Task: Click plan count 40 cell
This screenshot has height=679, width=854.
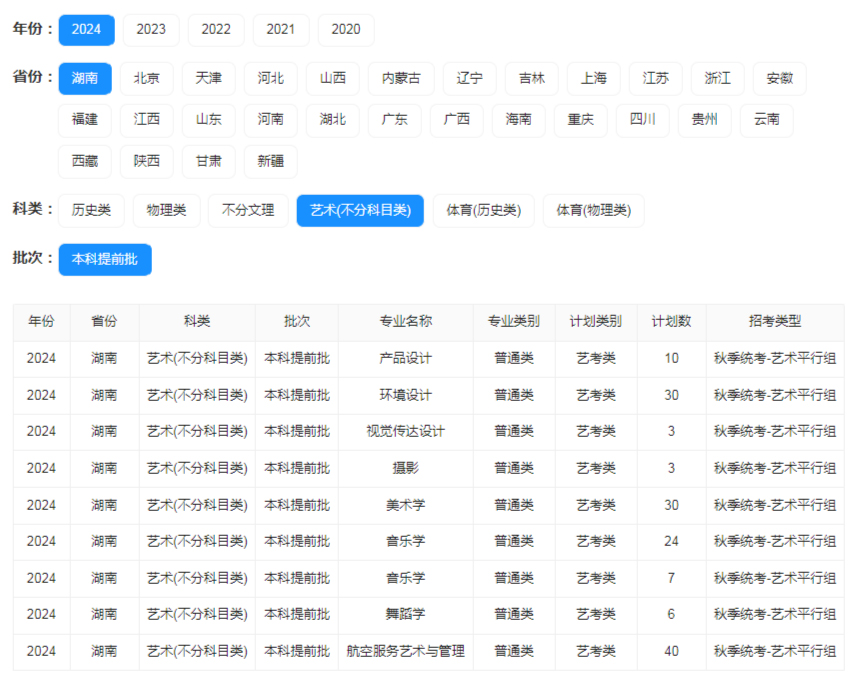Action: (672, 652)
